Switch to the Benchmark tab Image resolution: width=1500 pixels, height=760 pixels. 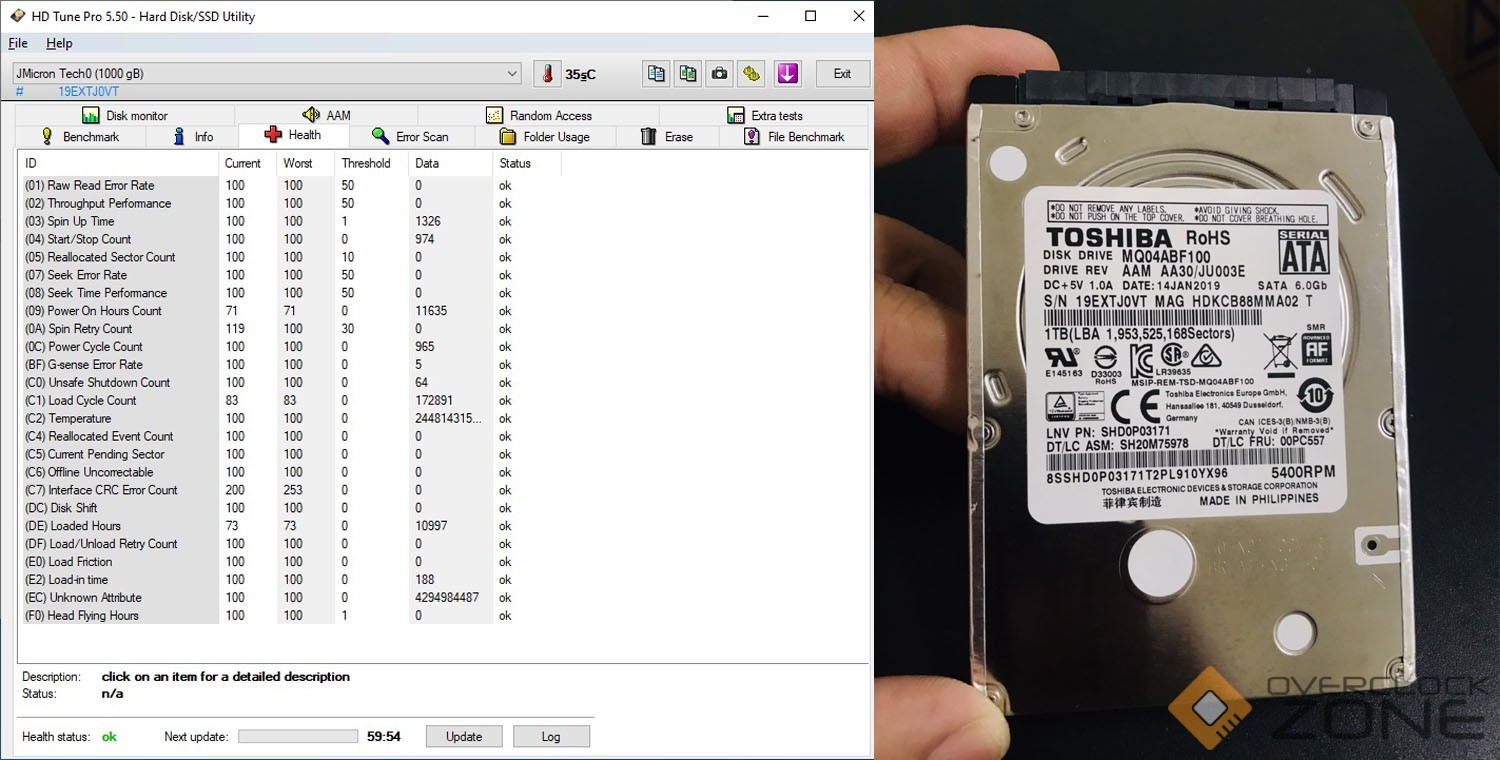pos(80,137)
